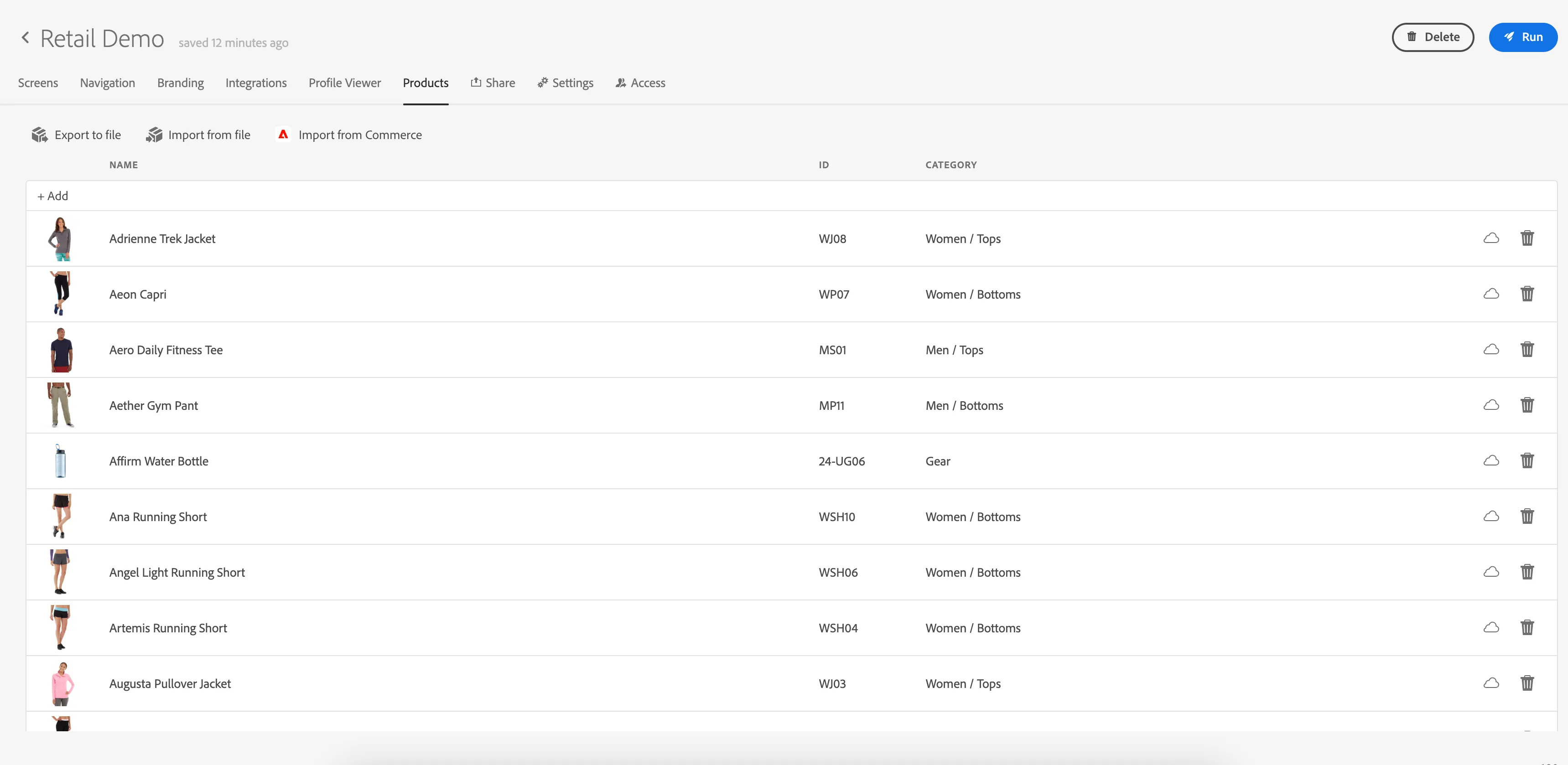
Task: Go back using the arrow beside Retail Demo
Action: [x=26, y=38]
